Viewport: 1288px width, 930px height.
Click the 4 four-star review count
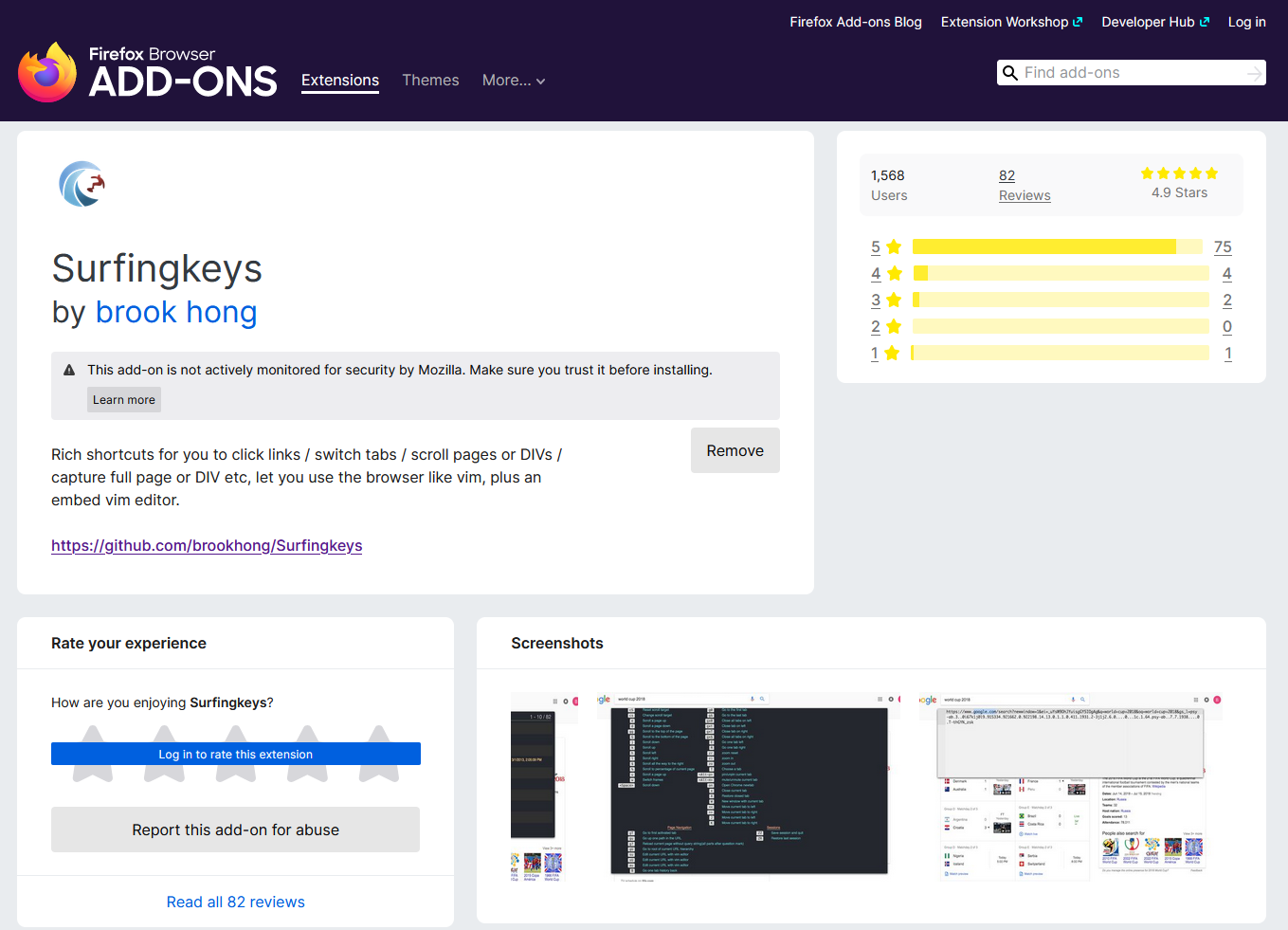[1227, 274]
